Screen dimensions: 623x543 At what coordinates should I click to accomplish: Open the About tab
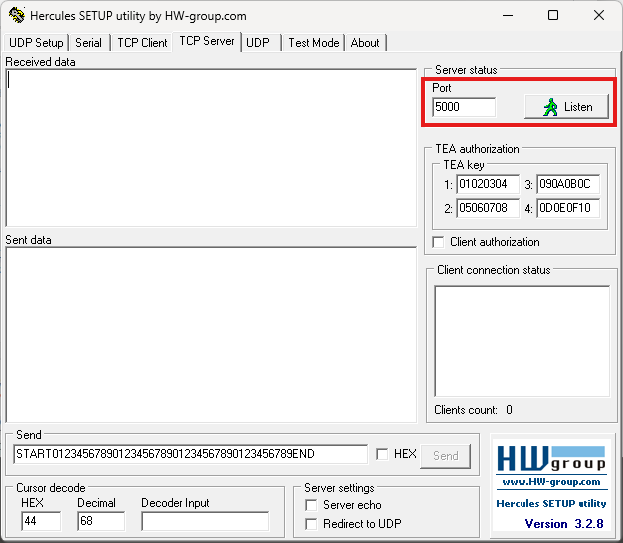(365, 43)
